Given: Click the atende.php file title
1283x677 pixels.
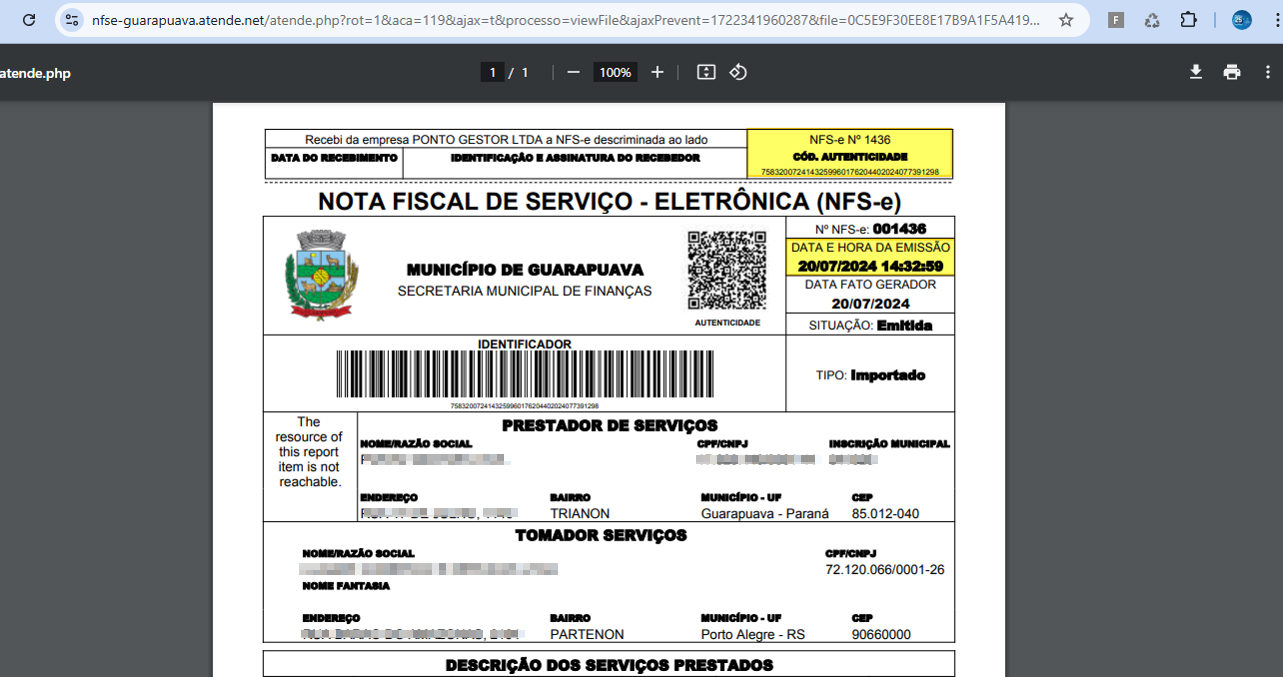Looking at the screenshot, I should [35, 73].
